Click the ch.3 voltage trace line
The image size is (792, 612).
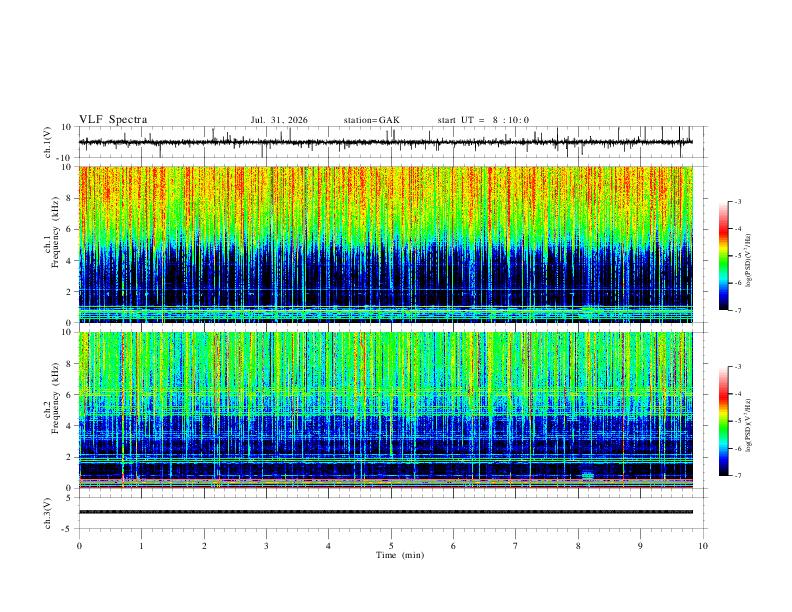pos(385,512)
